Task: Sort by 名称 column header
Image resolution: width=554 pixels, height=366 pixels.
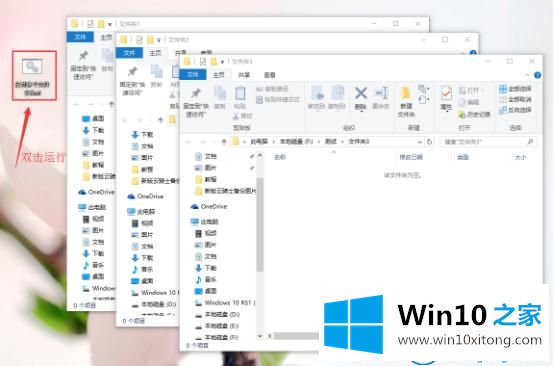Action: [280, 157]
